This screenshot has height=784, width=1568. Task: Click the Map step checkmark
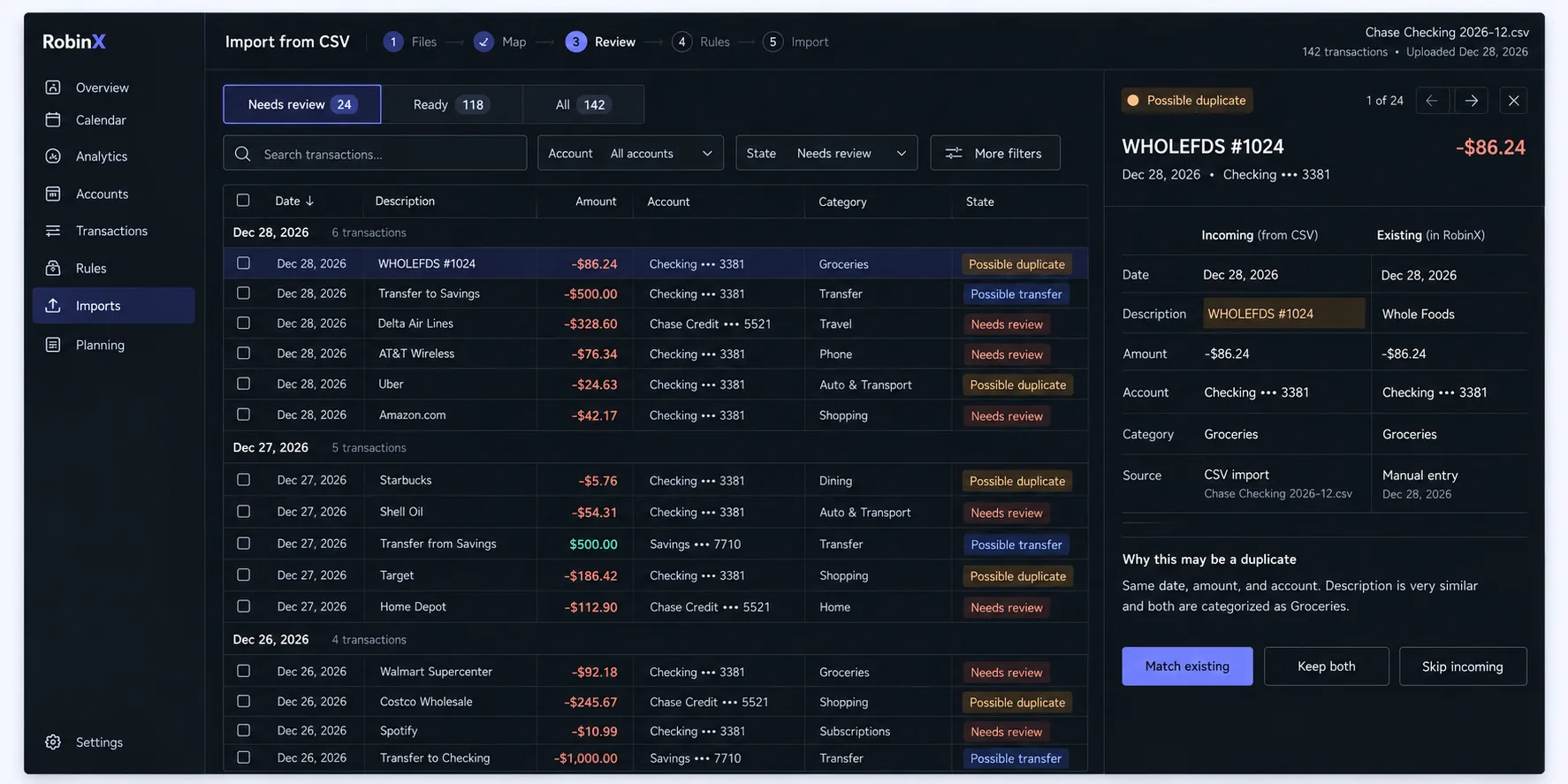483,42
